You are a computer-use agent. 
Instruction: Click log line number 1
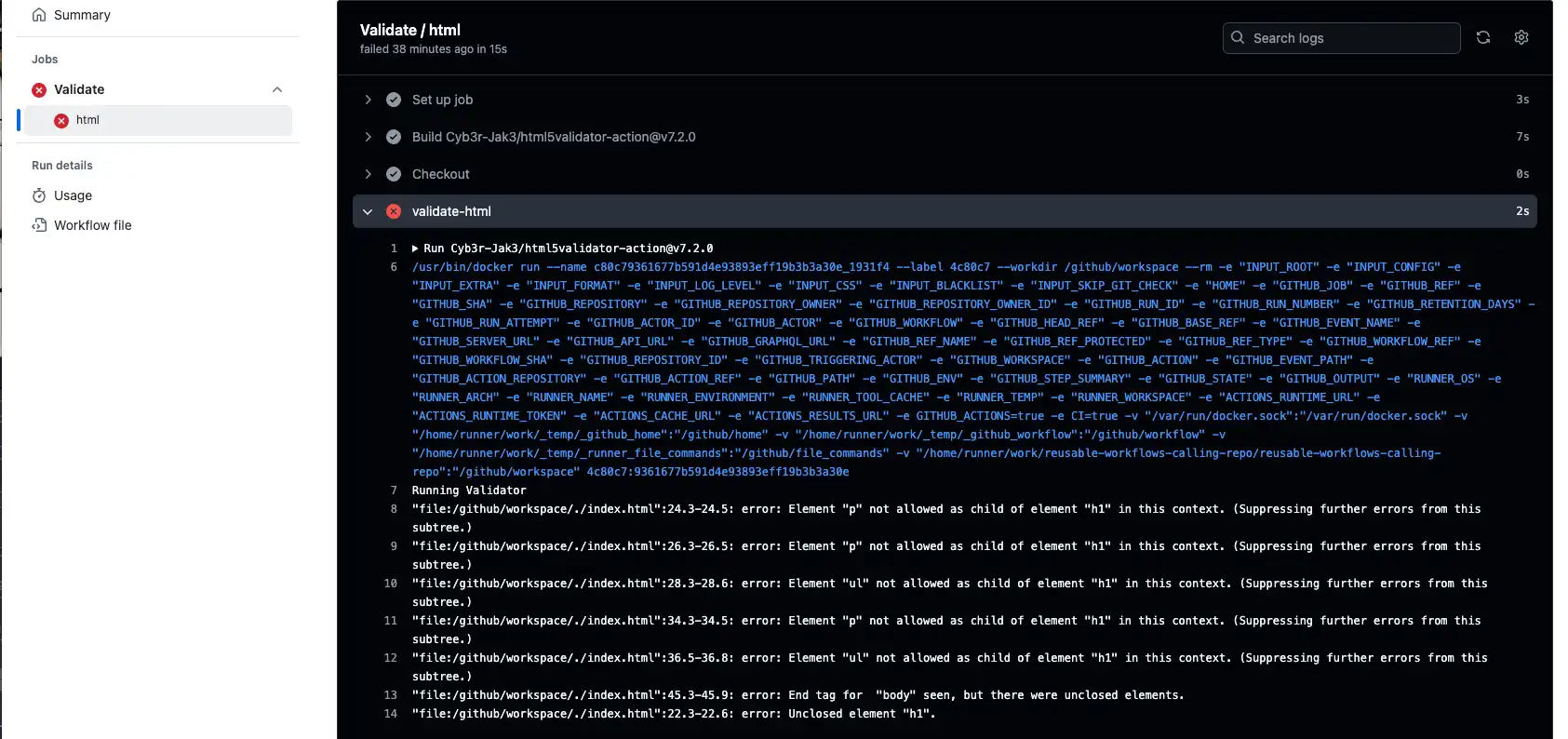point(394,249)
